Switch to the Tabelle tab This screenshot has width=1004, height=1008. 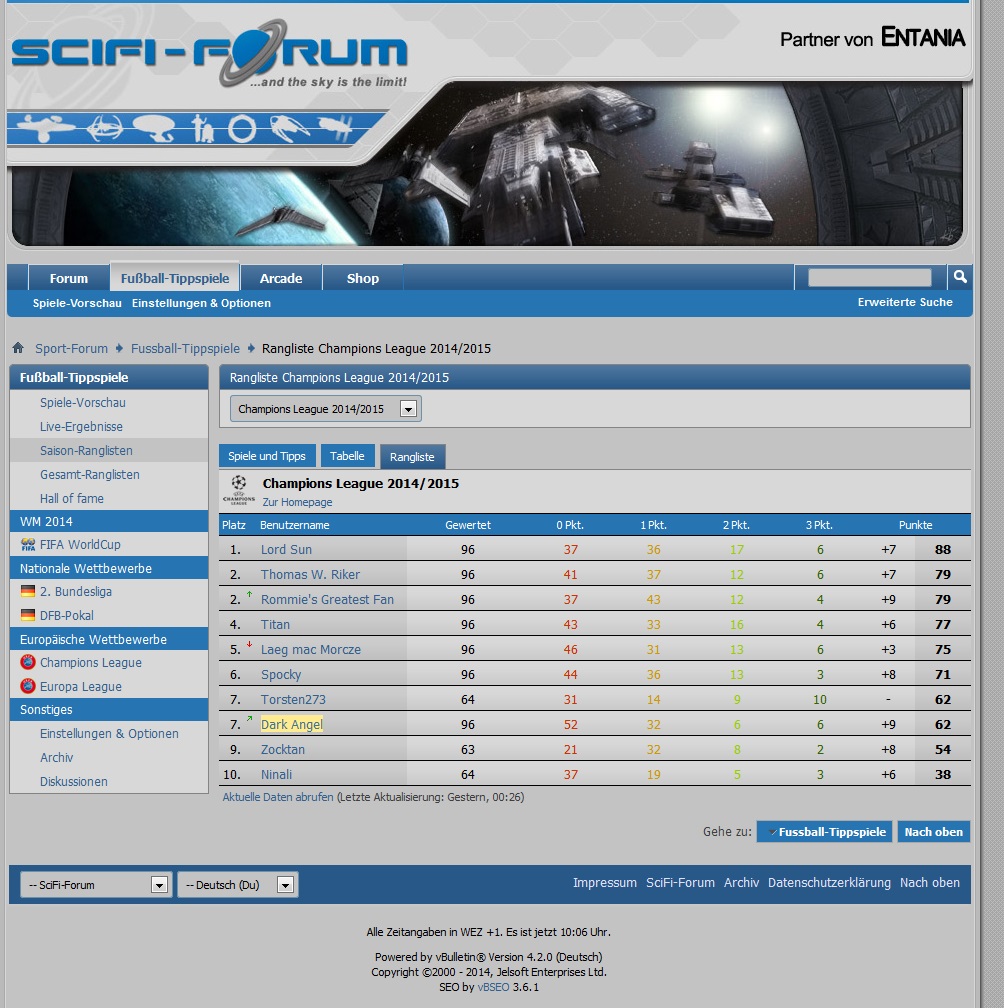pyautogui.click(x=347, y=456)
